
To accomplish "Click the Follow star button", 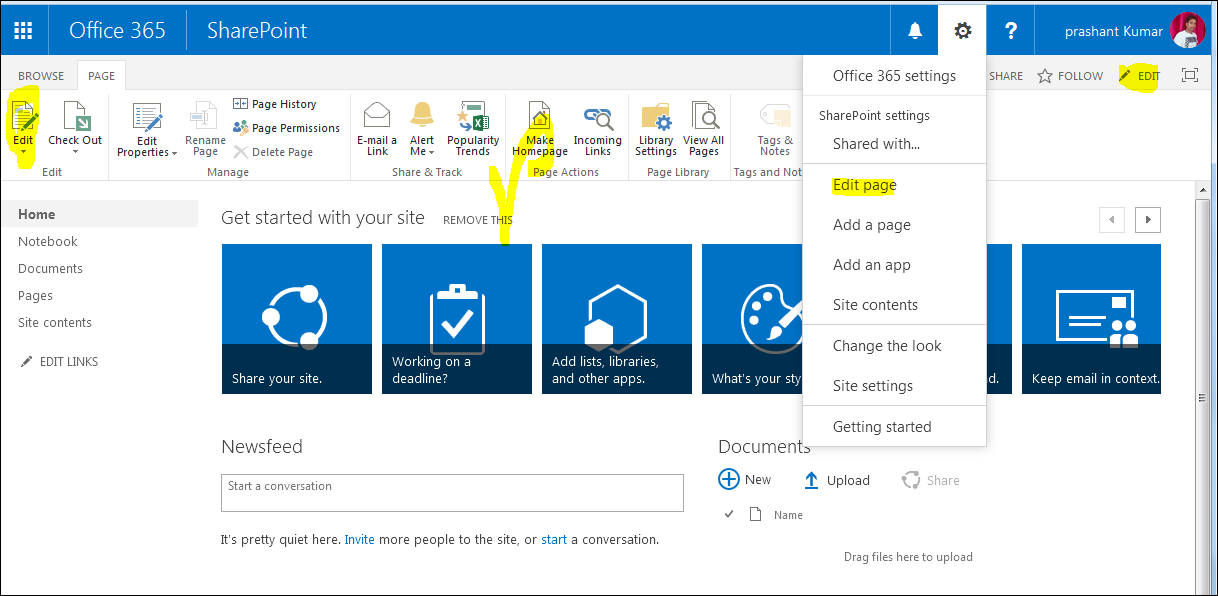I will (x=1070, y=76).
